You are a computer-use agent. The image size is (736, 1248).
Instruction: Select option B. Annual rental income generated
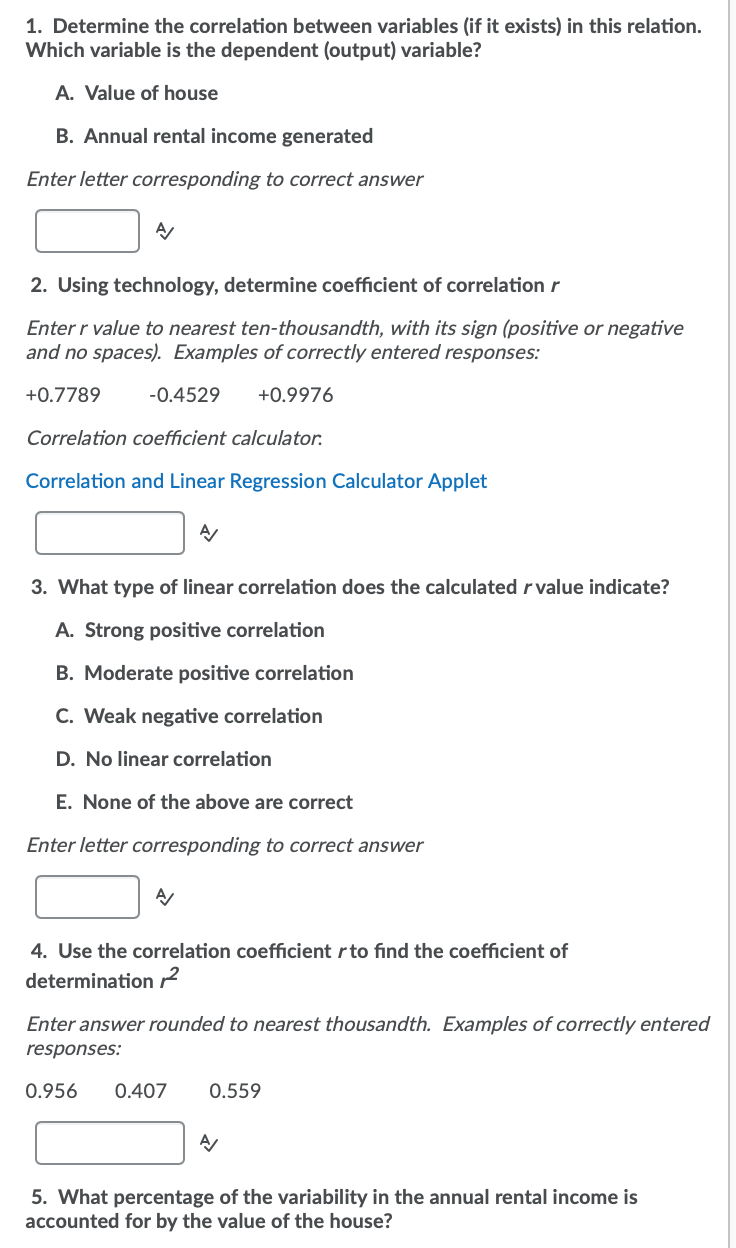pos(215,136)
